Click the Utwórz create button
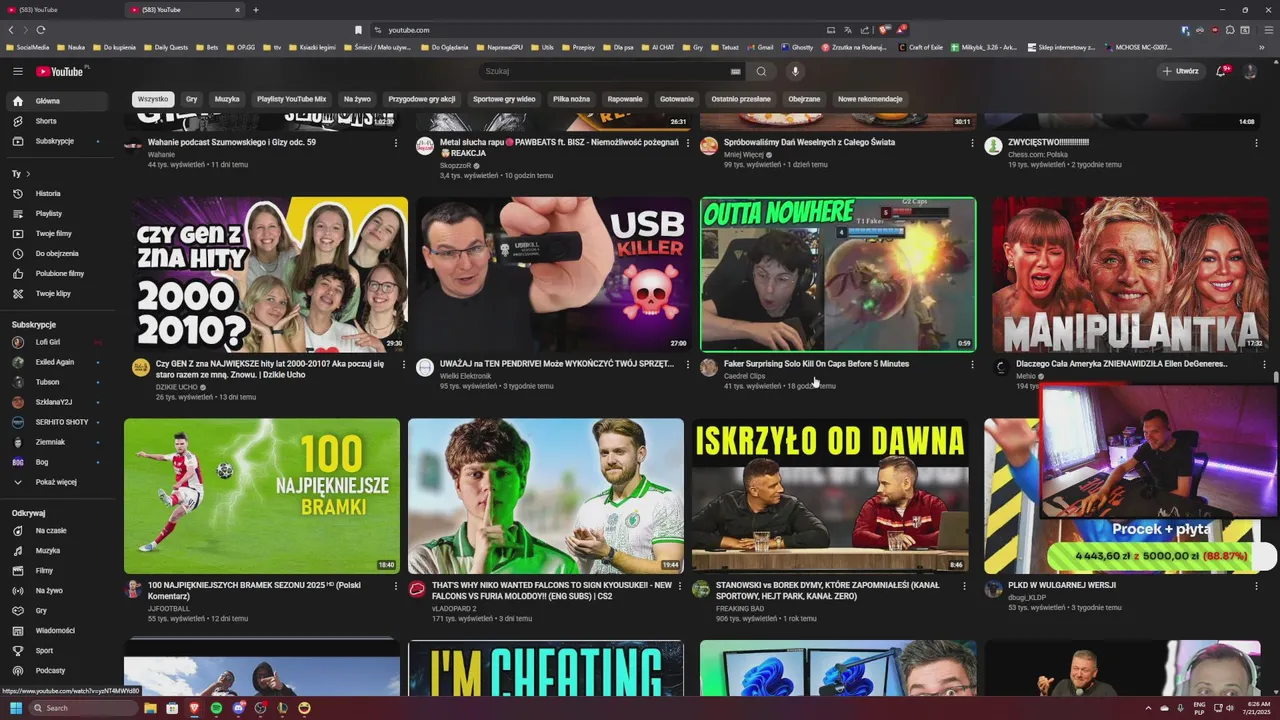The width and height of the screenshot is (1280, 720). click(x=1180, y=71)
